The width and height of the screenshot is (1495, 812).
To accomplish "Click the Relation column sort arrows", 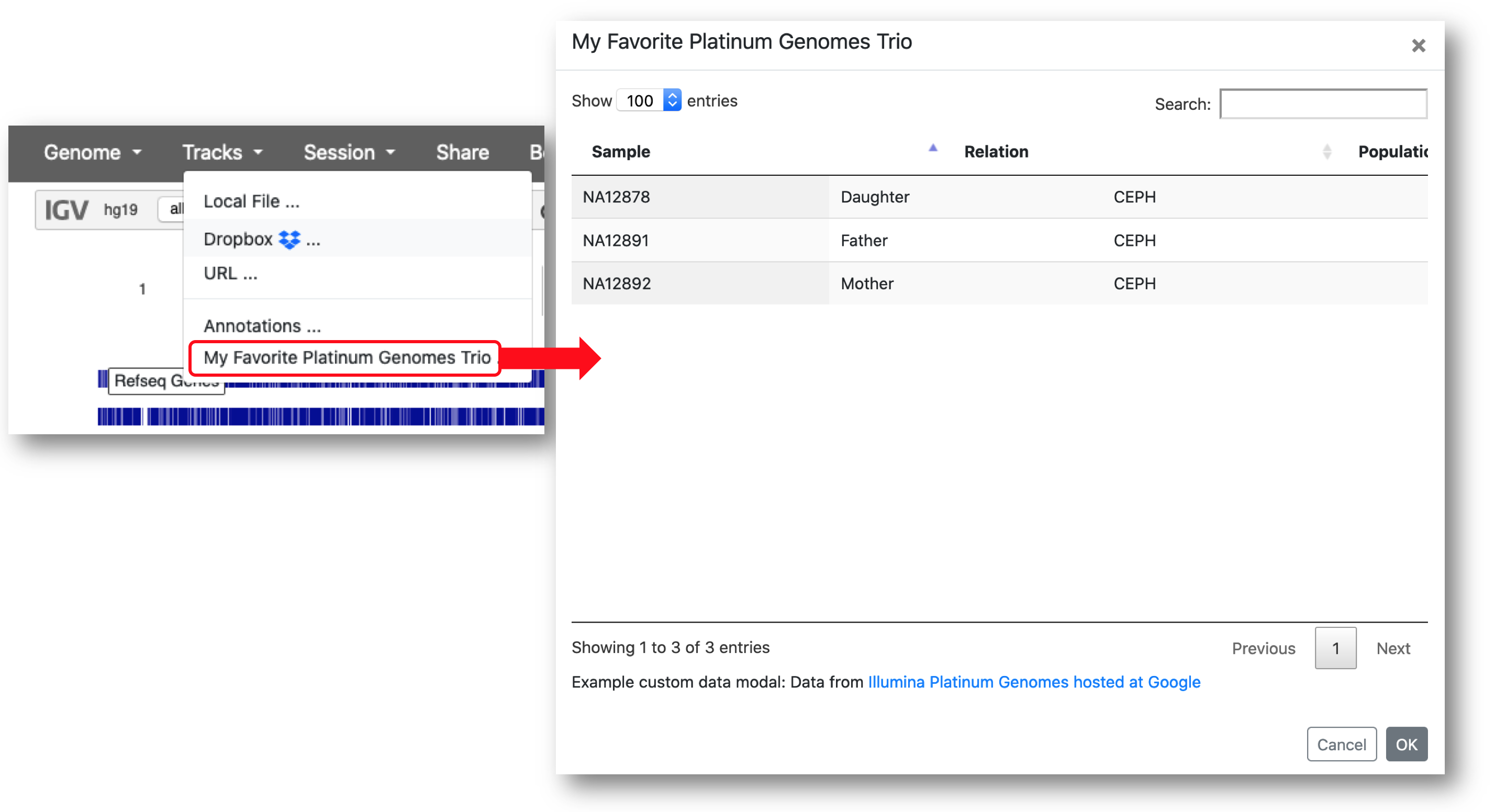I will [x=1326, y=152].
